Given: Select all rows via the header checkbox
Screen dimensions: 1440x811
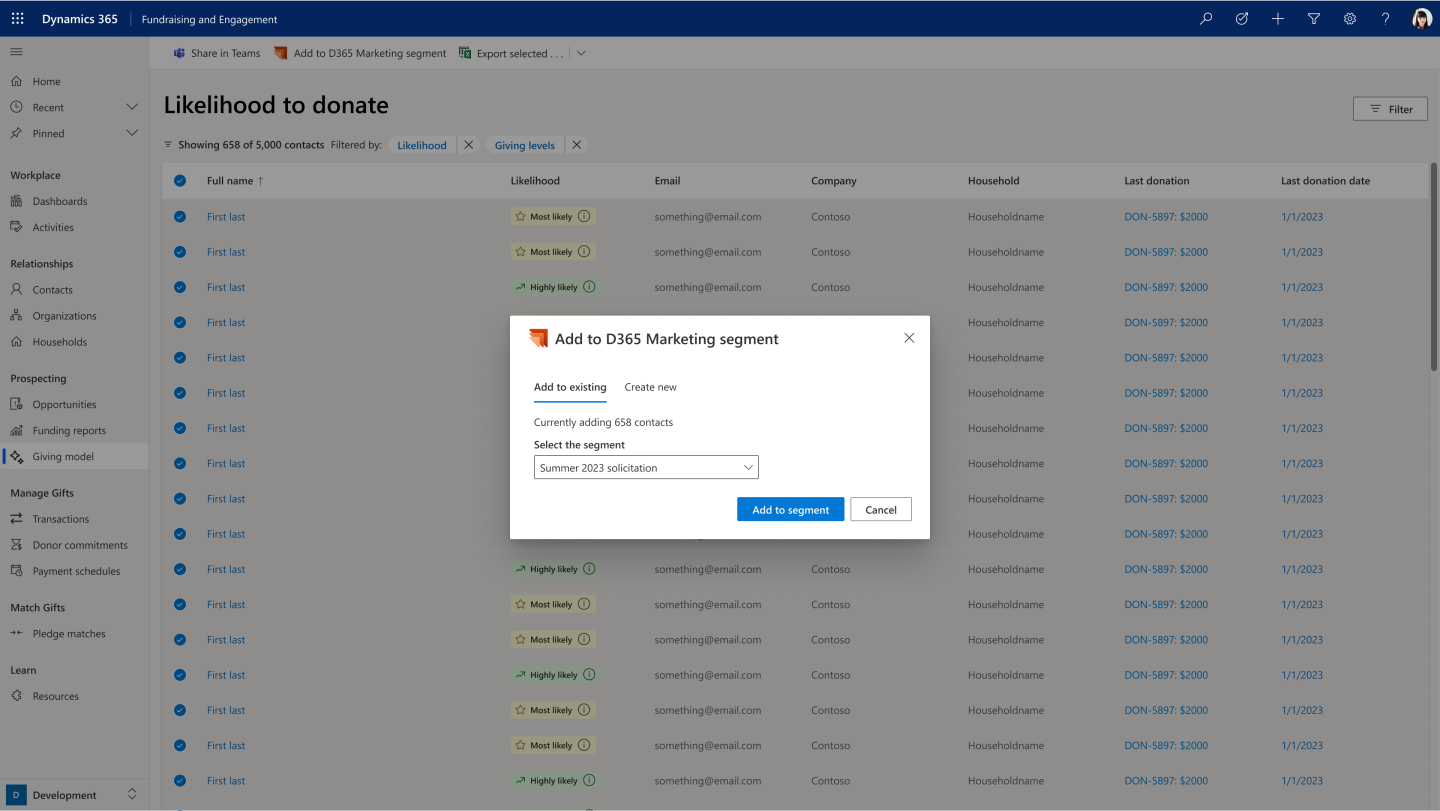Looking at the screenshot, I should click(x=179, y=180).
